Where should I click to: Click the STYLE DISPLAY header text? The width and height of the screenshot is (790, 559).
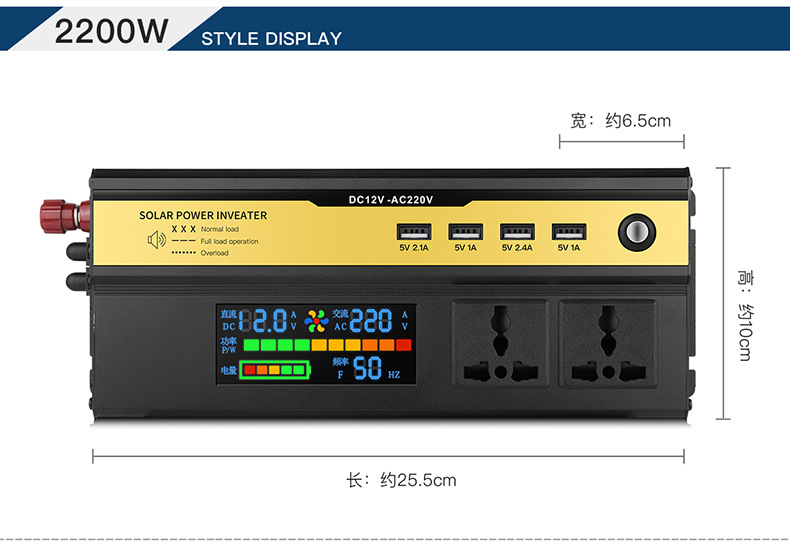tap(272, 39)
